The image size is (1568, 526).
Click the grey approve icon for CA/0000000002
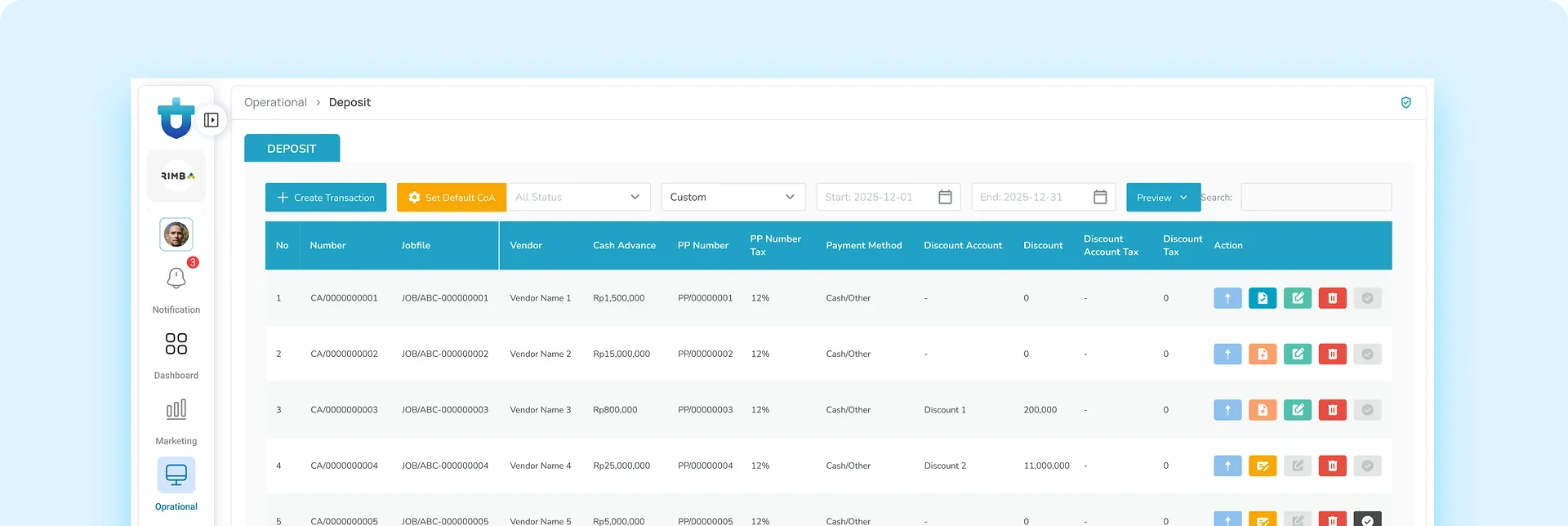click(1368, 354)
